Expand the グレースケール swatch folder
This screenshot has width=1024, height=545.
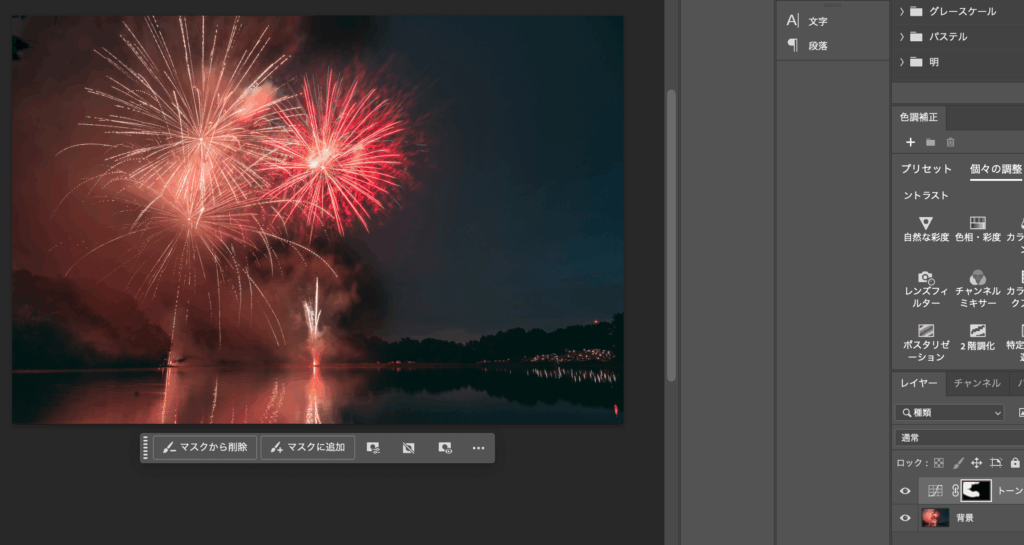(x=902, y=12)
